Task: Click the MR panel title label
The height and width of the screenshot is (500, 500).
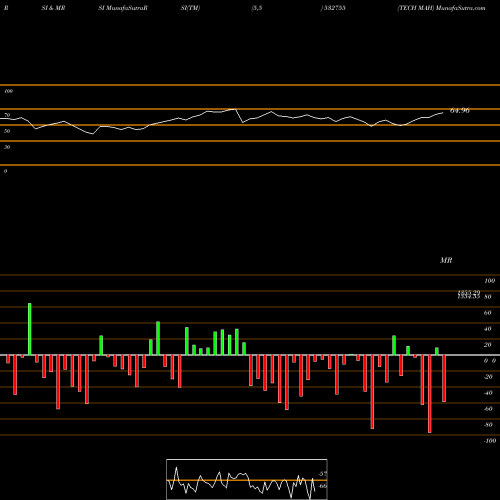Action: (x=446, y=260)
